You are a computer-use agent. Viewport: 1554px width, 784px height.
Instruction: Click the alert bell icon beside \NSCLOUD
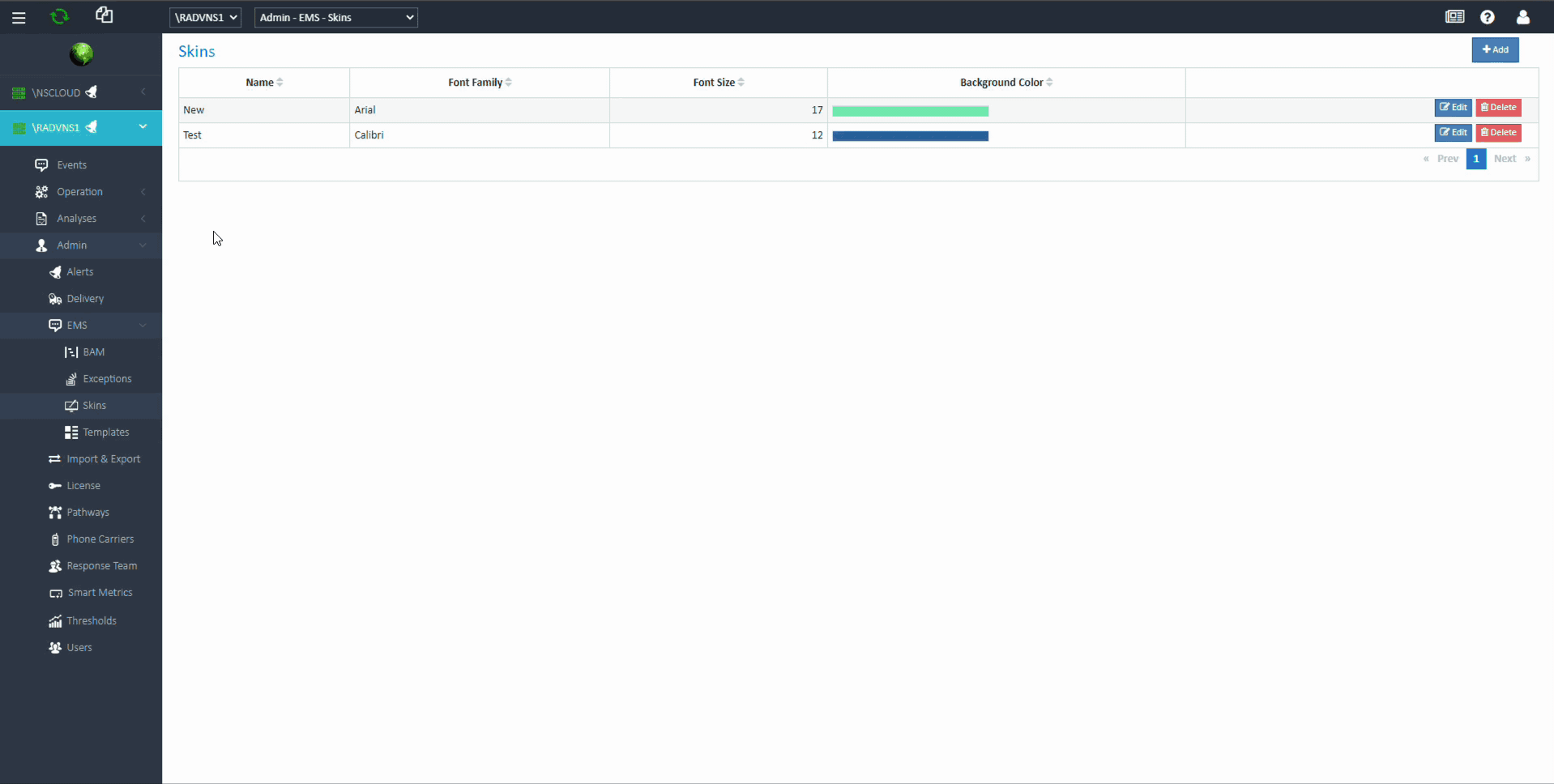pyautogui.click(x=92, y=92)
